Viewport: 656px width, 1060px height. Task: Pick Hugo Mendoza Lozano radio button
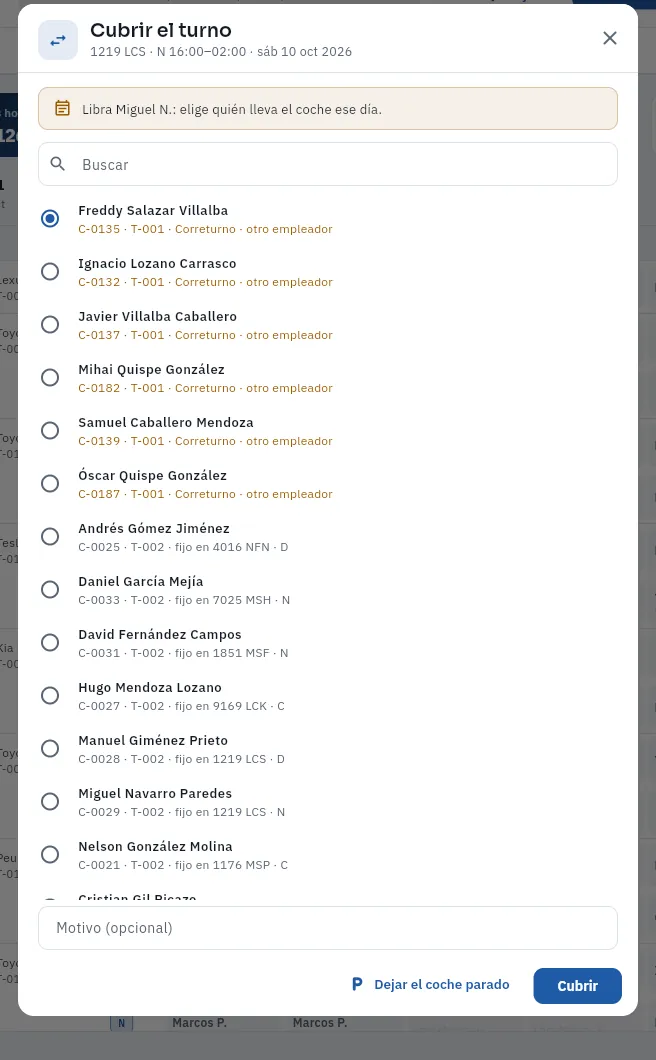[50, 696]
